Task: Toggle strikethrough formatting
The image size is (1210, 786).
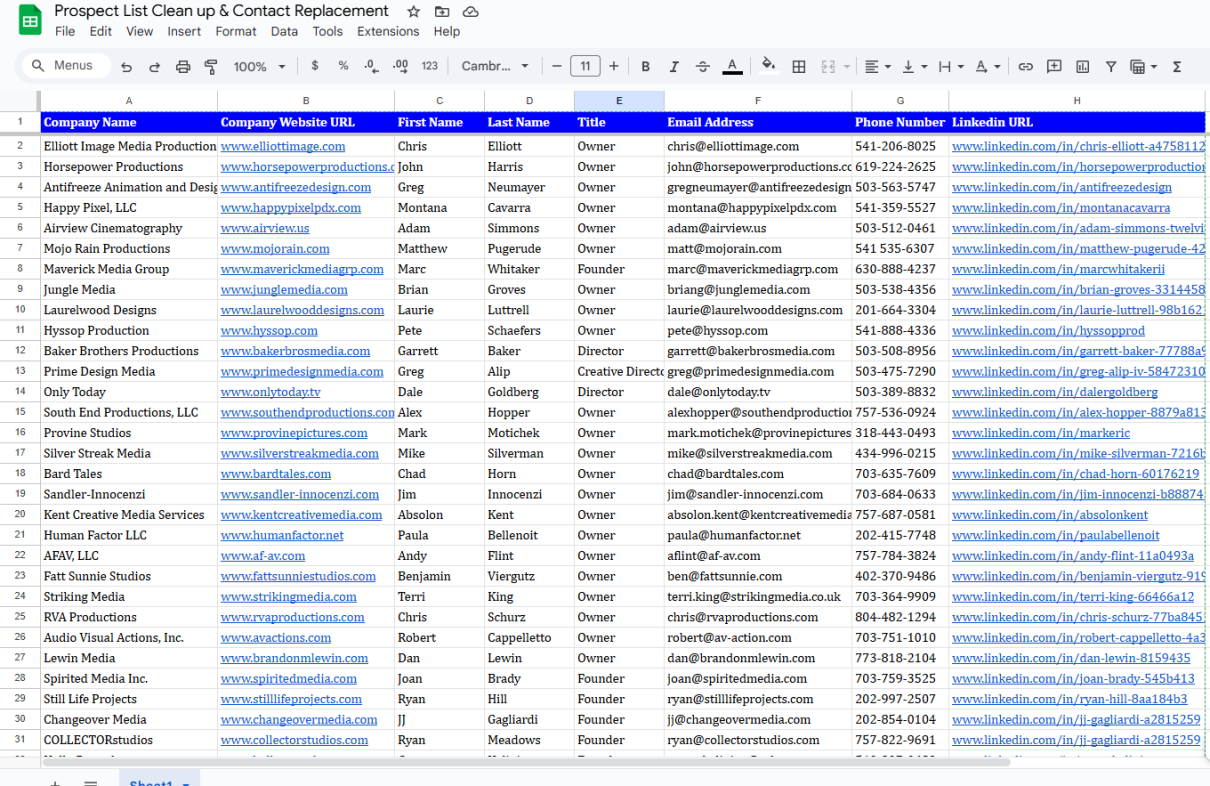Action: [x=703, y=67]
